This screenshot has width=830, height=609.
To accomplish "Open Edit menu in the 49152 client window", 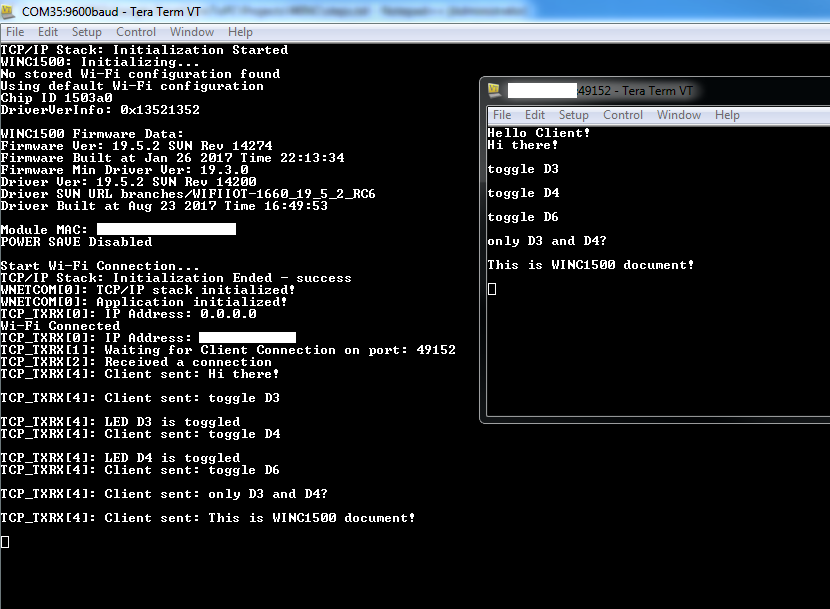I will click(x=535, y=115).
